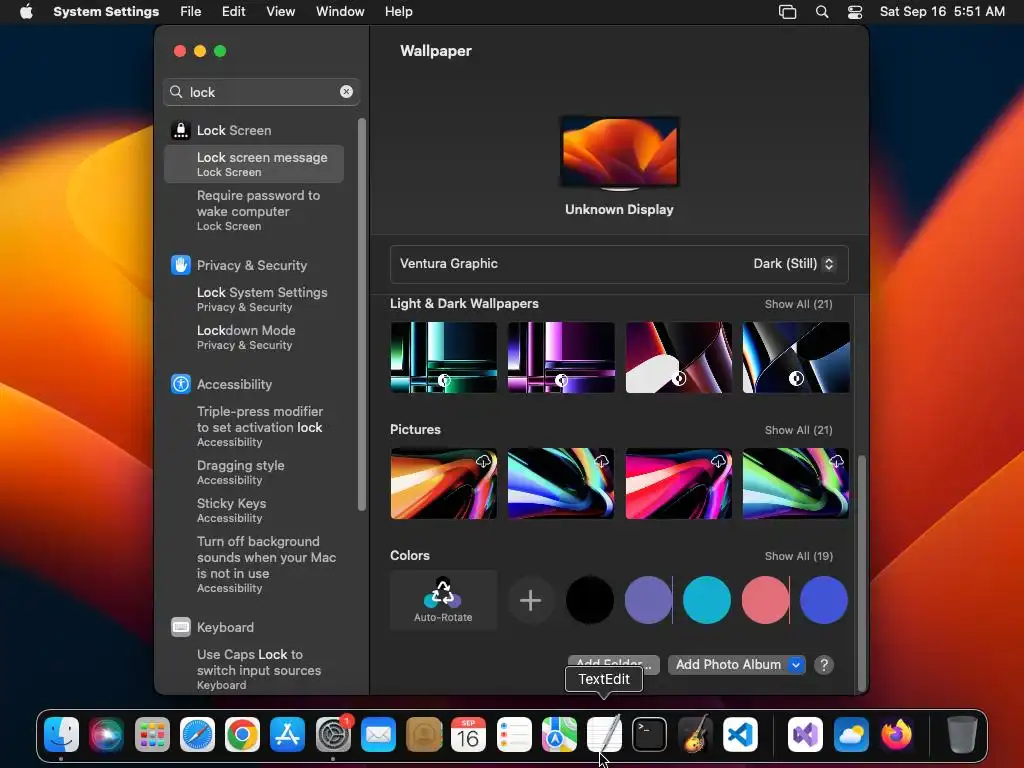
Task: Launch Visual Studio purple icon in Dock
Action: pyautogui.click(x=805, y=735)
